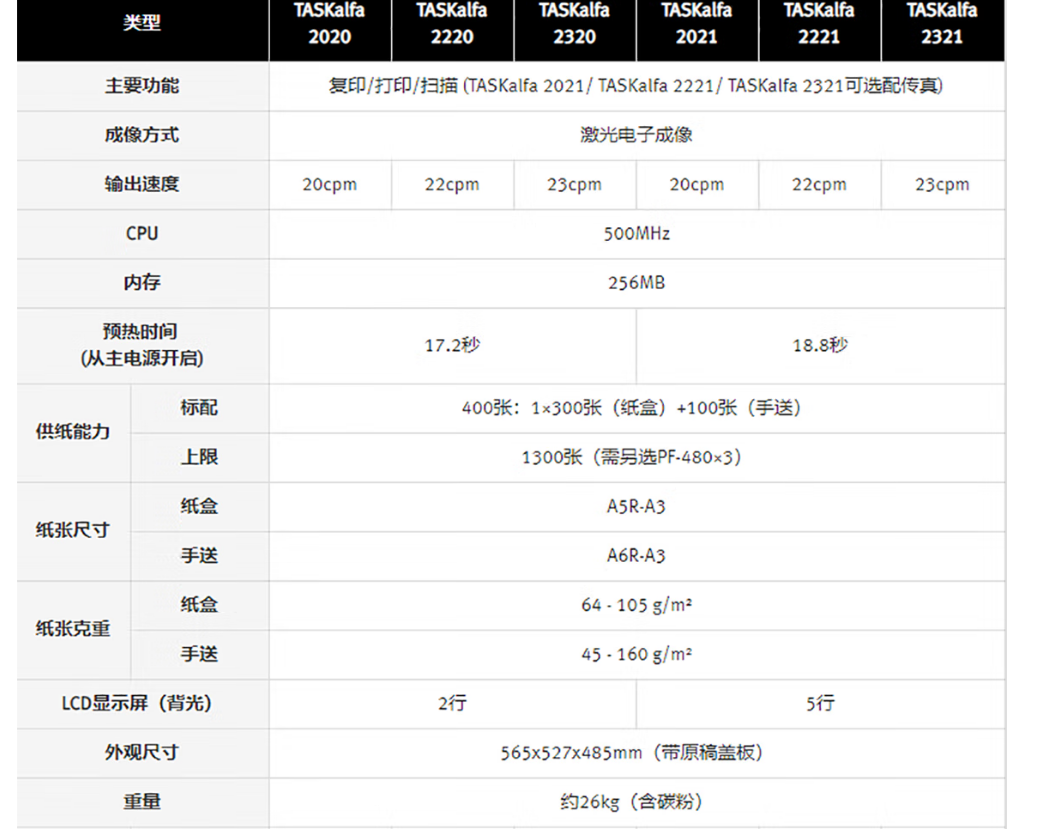Click the 5行 LCD value
Image resolution: width=1060 pixels, height=829 pixels.
[820, 704]
